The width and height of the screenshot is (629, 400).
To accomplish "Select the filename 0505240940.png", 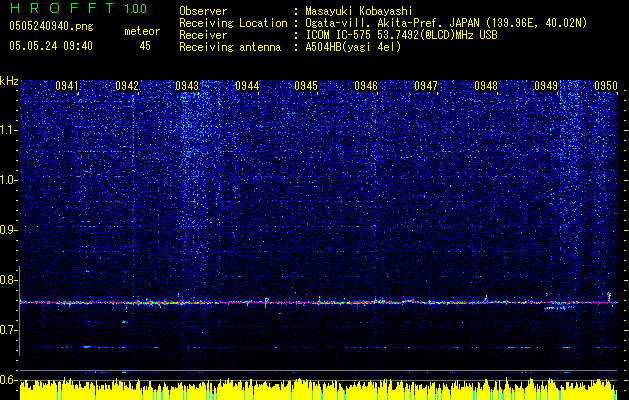I will click(51, 26).
